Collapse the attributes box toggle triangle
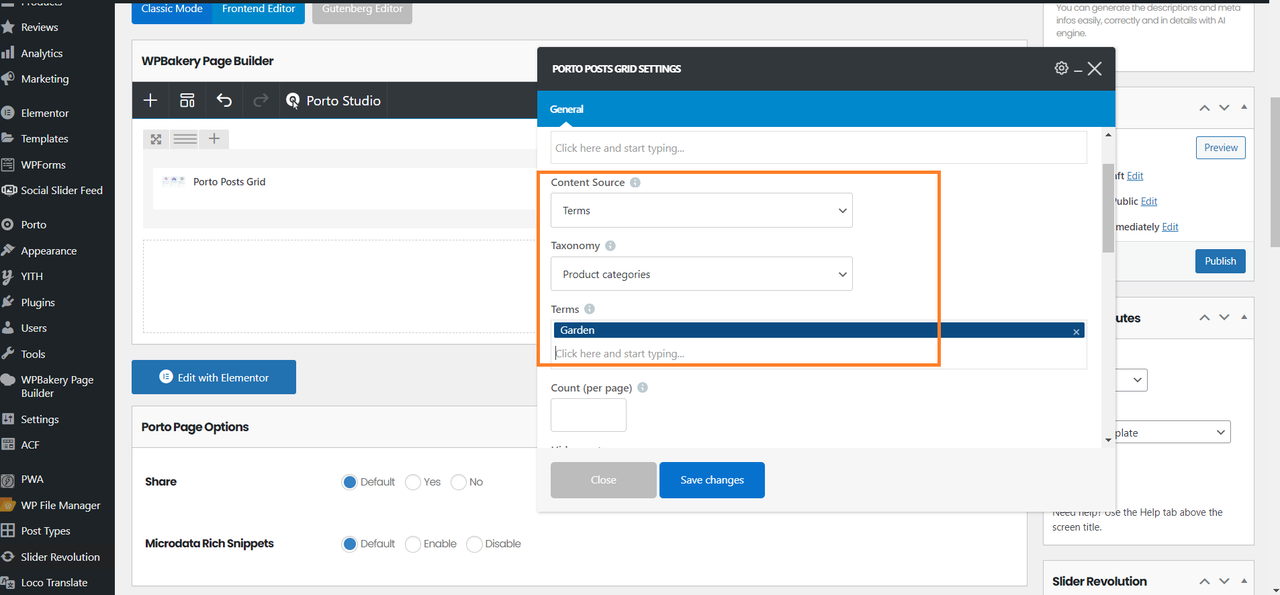This screenshot has height=595, width=1280. pyautogui.click(x=1244, y=318)
